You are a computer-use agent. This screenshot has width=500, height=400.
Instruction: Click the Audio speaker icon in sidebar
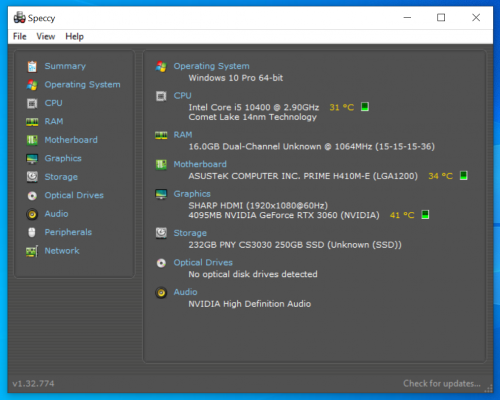coord(32,214)
